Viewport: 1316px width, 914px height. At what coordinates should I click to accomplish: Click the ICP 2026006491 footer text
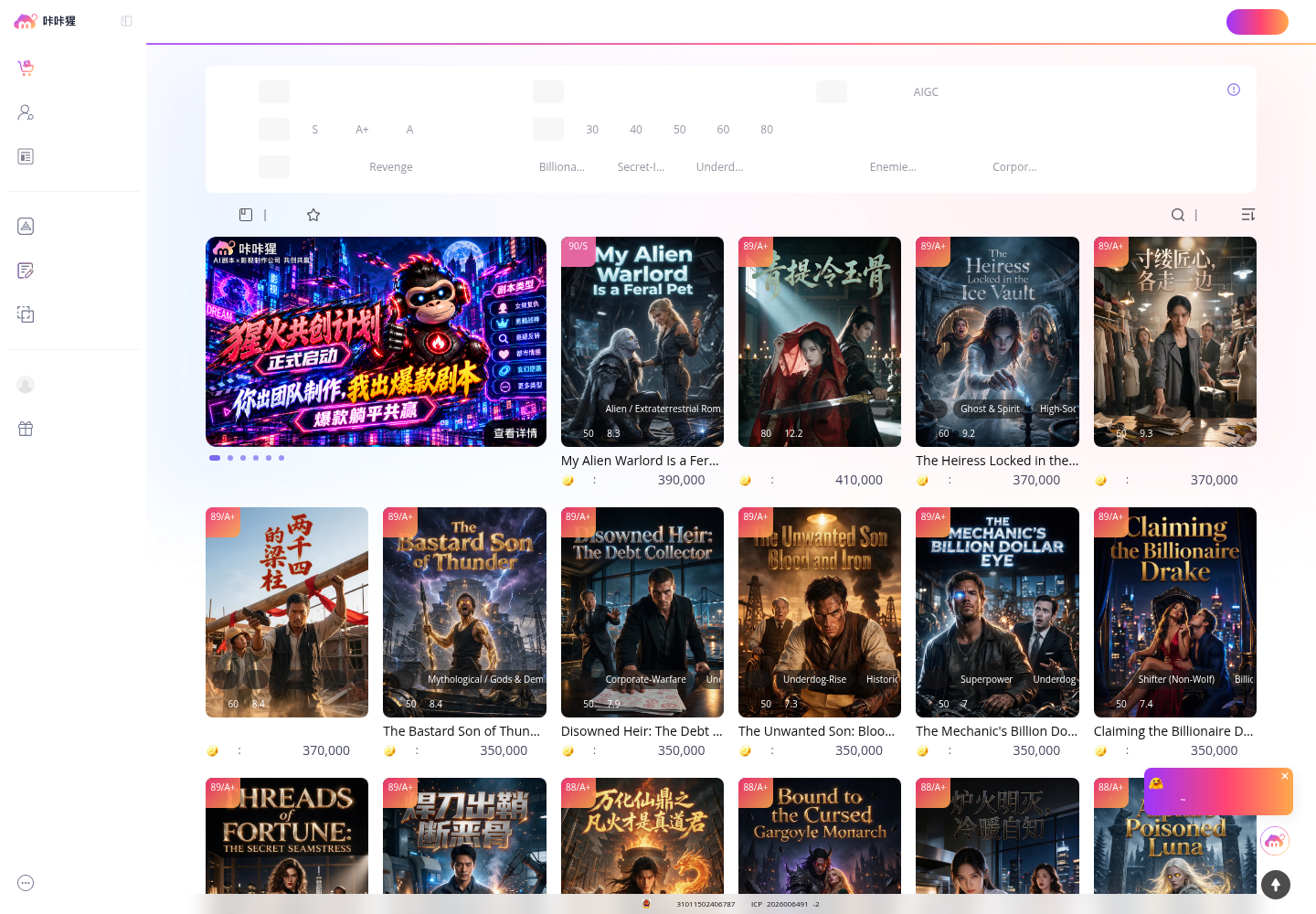[785, 904]
